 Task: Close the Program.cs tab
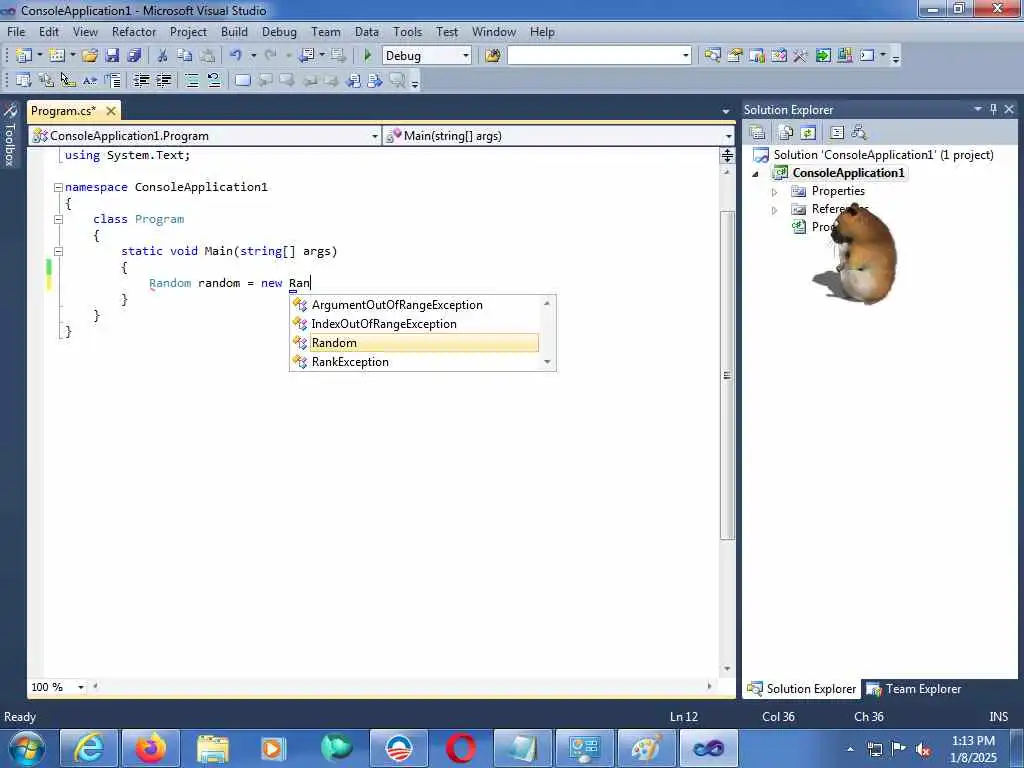(111, 111)
